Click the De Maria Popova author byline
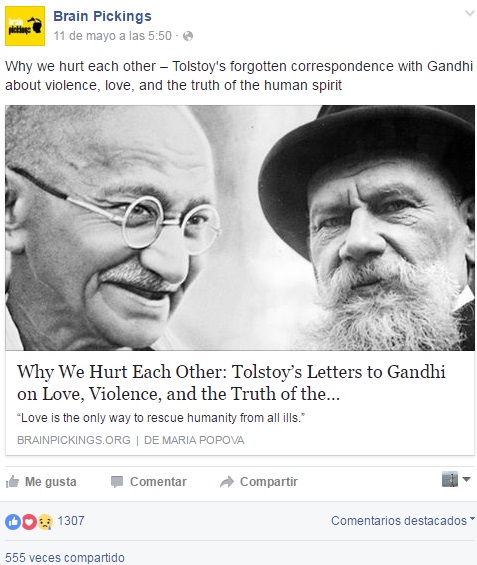 coord(194,440)
